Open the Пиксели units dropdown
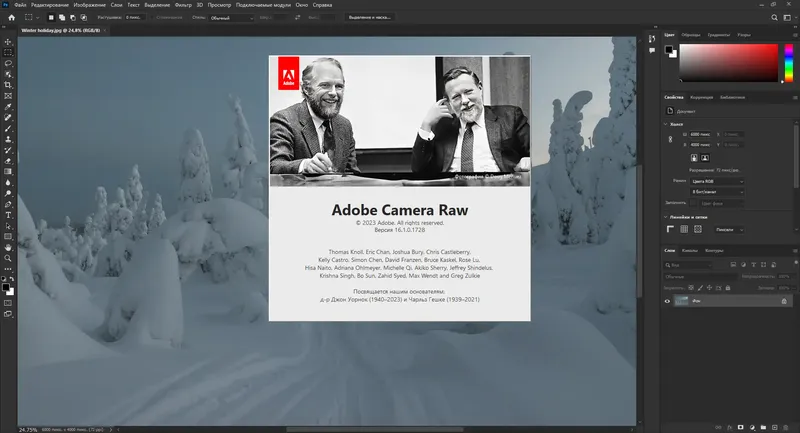This screenshot has height=433, width=800. [729, 230]
